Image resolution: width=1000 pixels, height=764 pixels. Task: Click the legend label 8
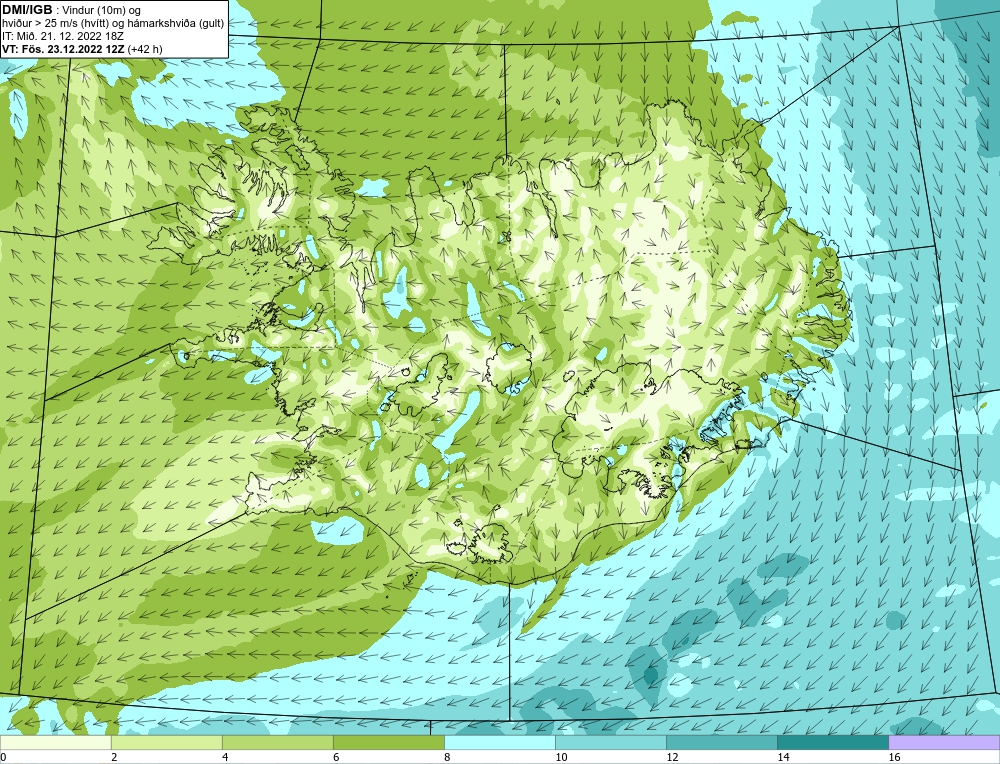click(447, 757)
